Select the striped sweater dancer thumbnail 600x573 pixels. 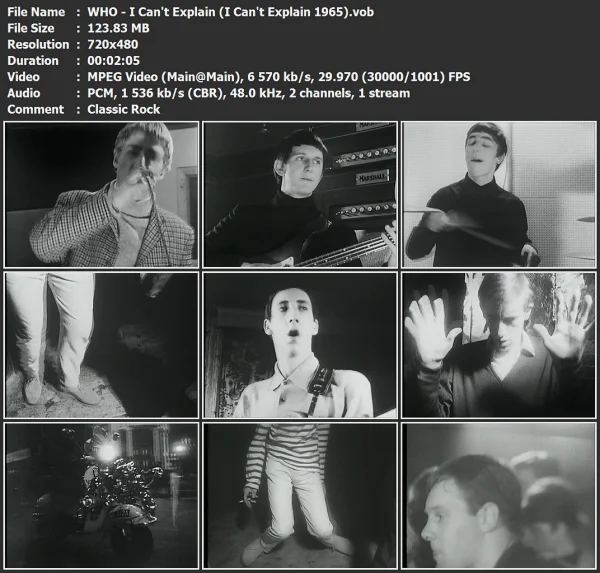300,495
